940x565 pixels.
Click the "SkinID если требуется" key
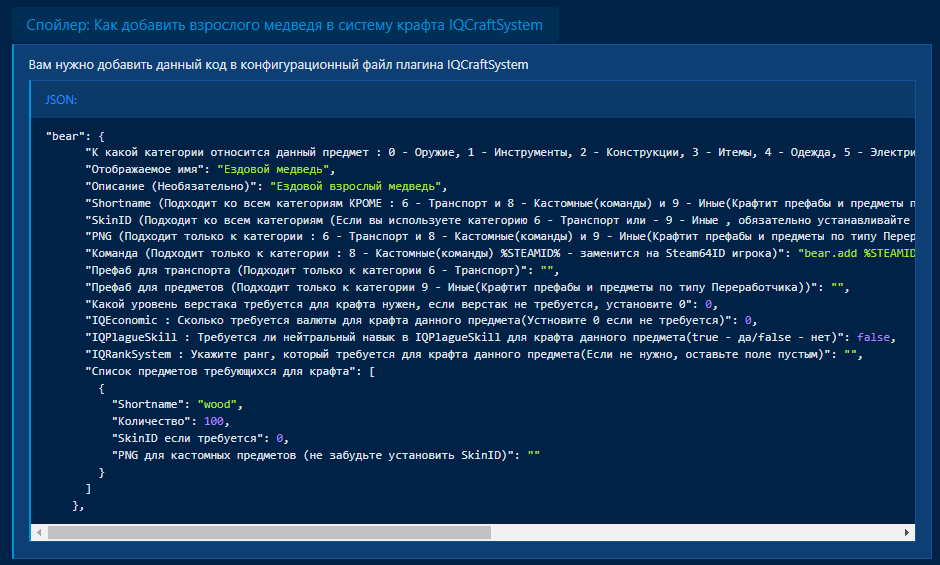188,438
